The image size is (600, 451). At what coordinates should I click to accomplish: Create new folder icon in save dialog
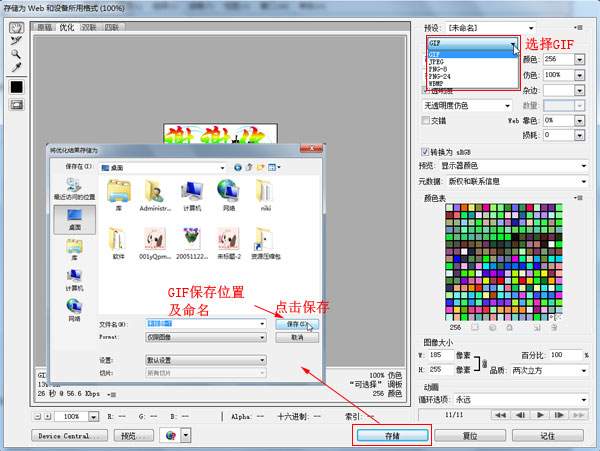point(261,168)
